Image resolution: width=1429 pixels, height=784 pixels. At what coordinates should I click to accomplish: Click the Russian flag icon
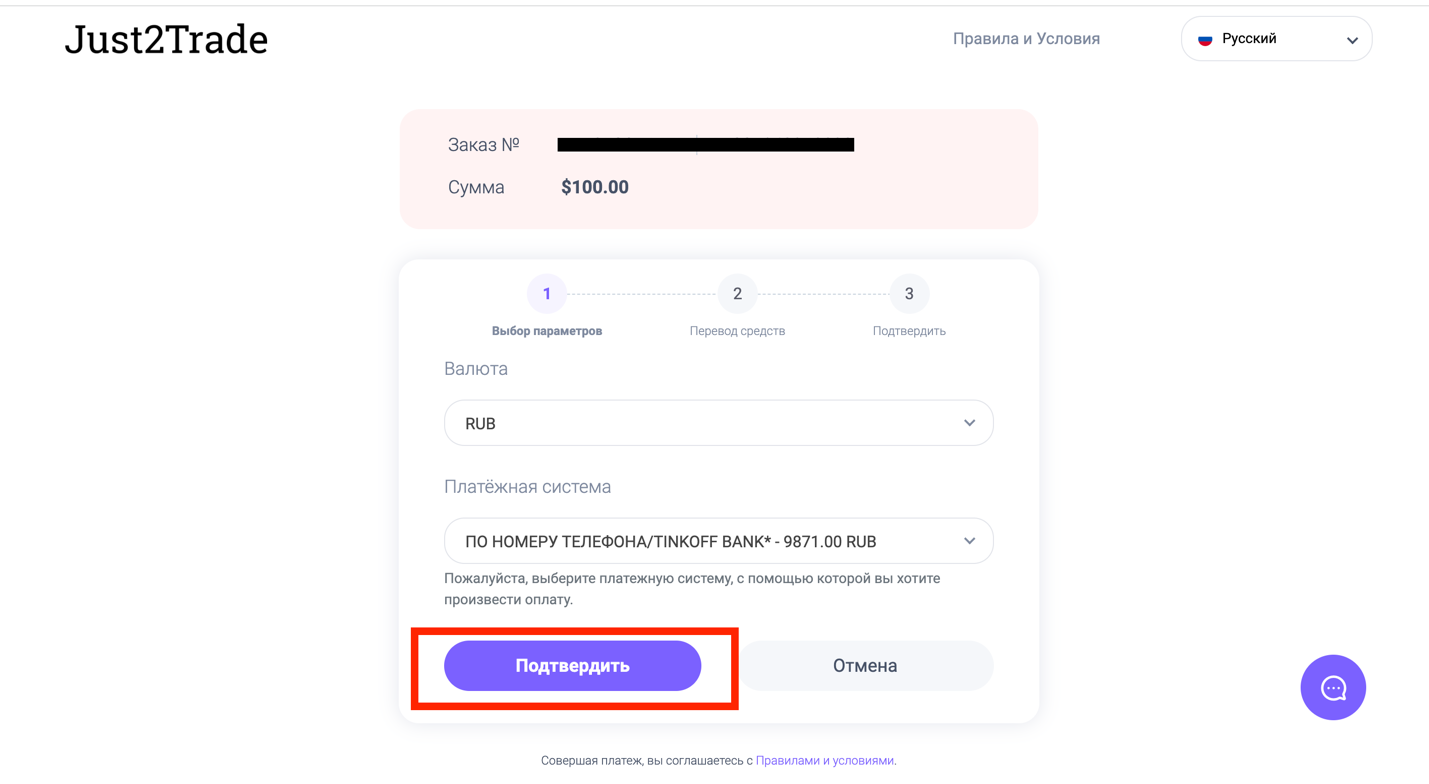pyautogui.click(x=1205, y=40)
